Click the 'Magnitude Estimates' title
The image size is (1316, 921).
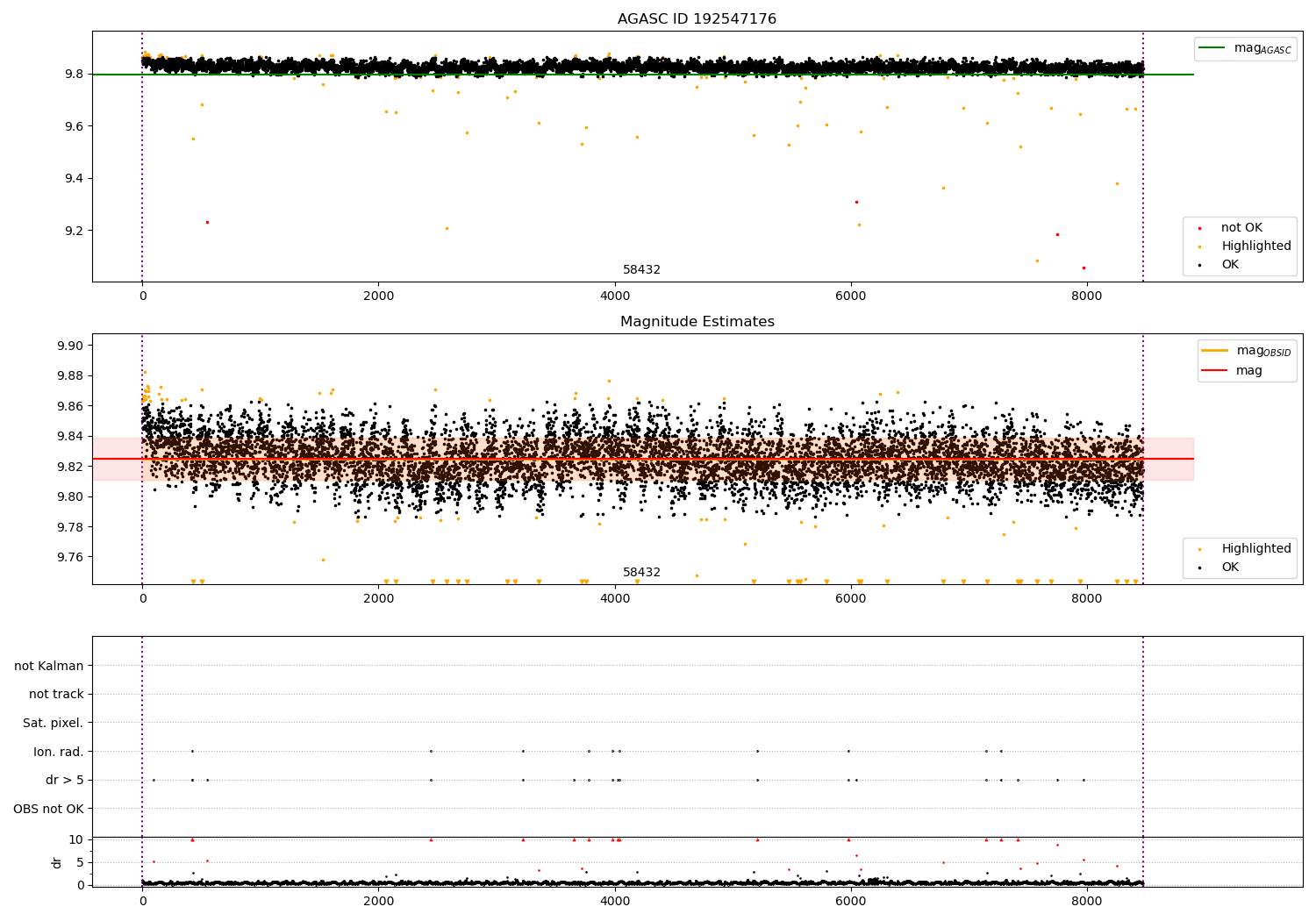(x=697, y=322)
